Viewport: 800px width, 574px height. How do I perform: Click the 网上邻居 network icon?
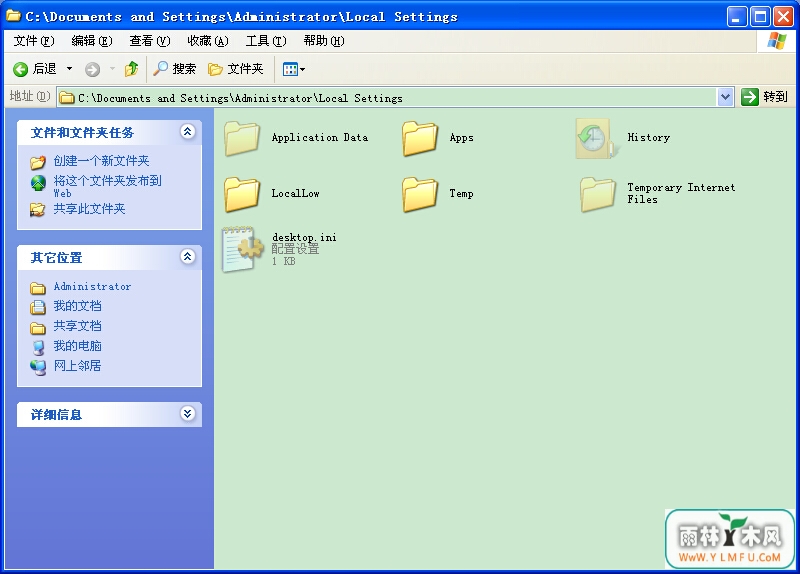click(38, 367)
